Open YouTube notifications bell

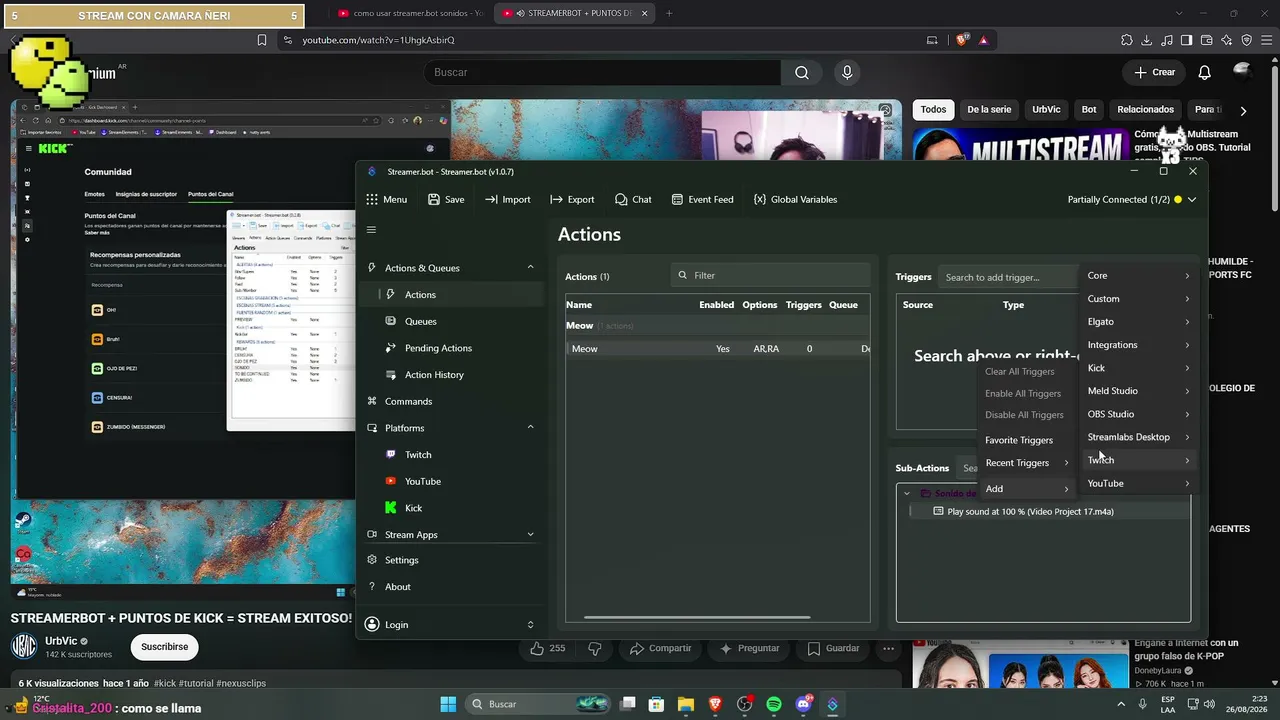pyautogui.click(x=1205, y=72)
